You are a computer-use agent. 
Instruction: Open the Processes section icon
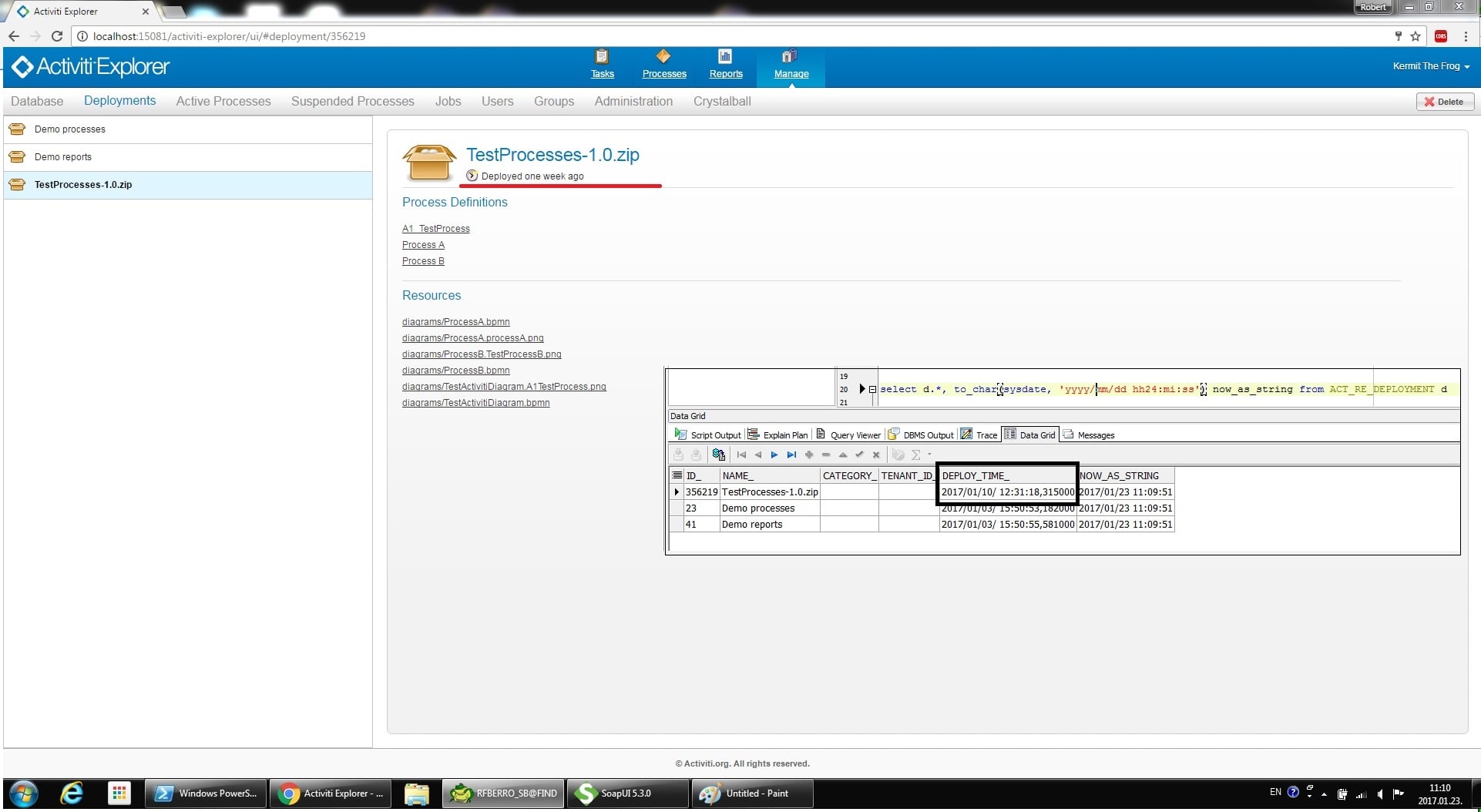tap(663, 57)
